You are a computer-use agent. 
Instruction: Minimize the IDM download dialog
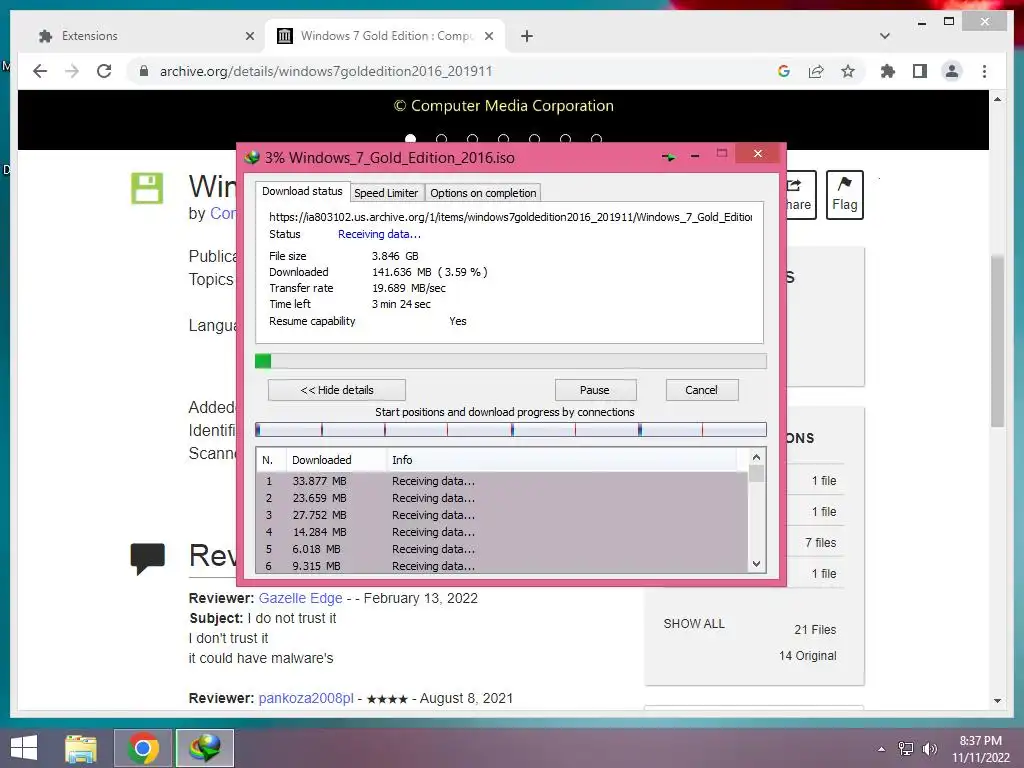(695, 156)
